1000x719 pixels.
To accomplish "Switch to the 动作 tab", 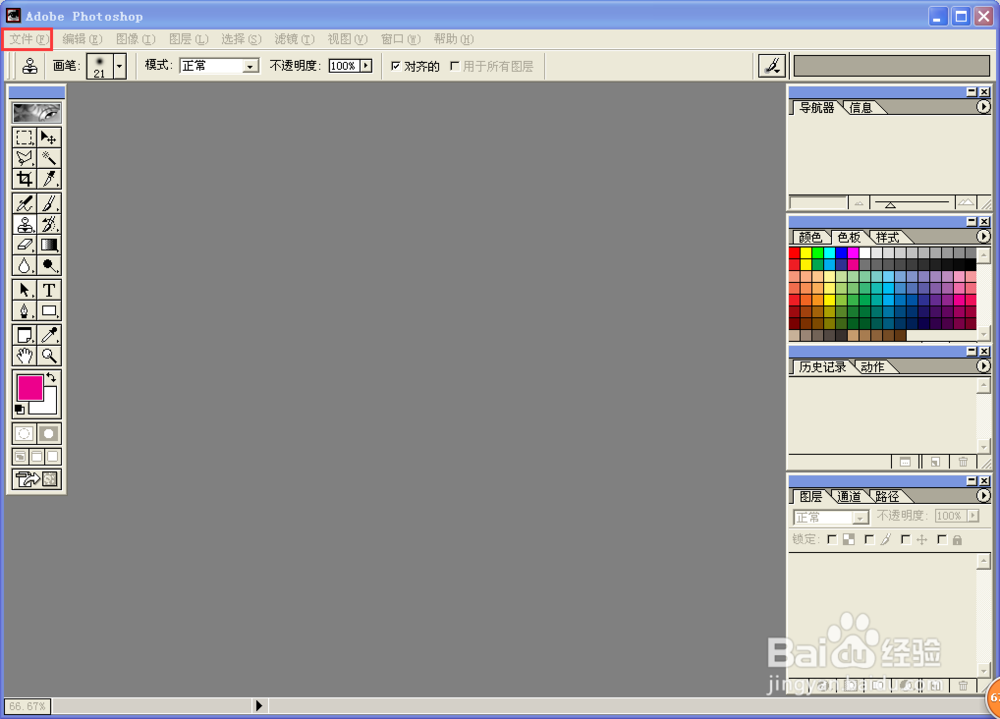I will pos(872,367).
